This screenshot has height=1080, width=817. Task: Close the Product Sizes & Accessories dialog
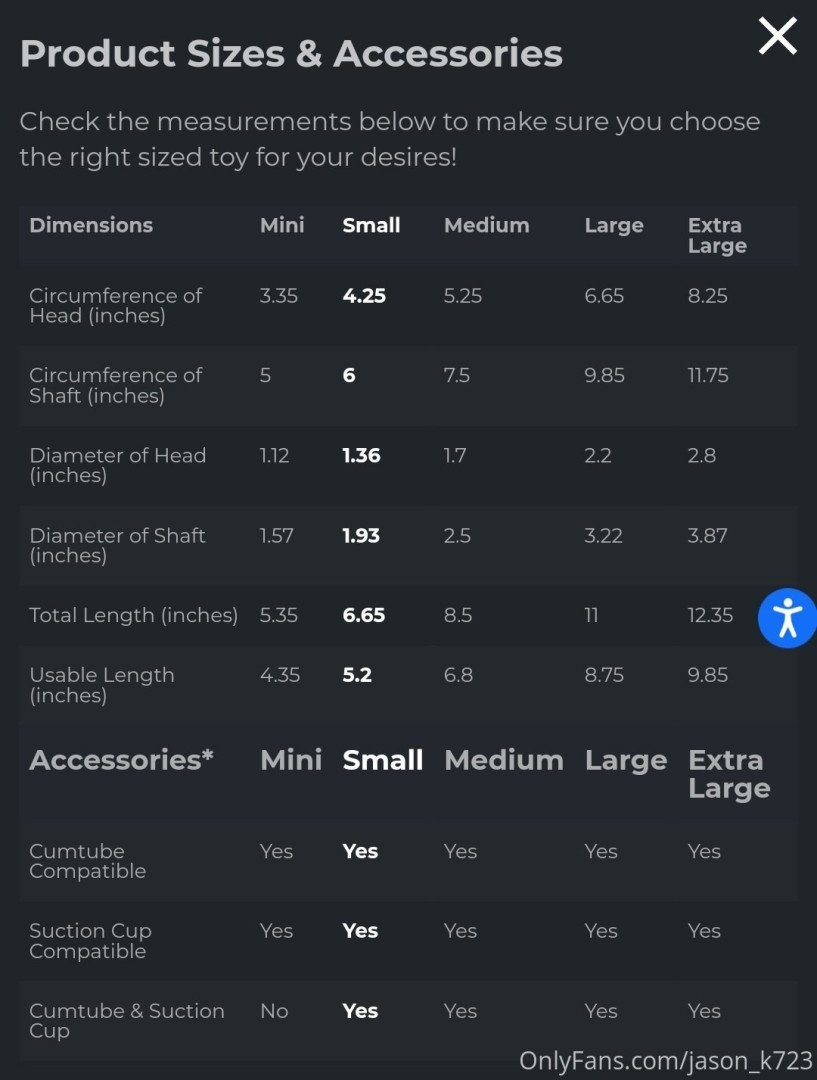tap(777, 37)
